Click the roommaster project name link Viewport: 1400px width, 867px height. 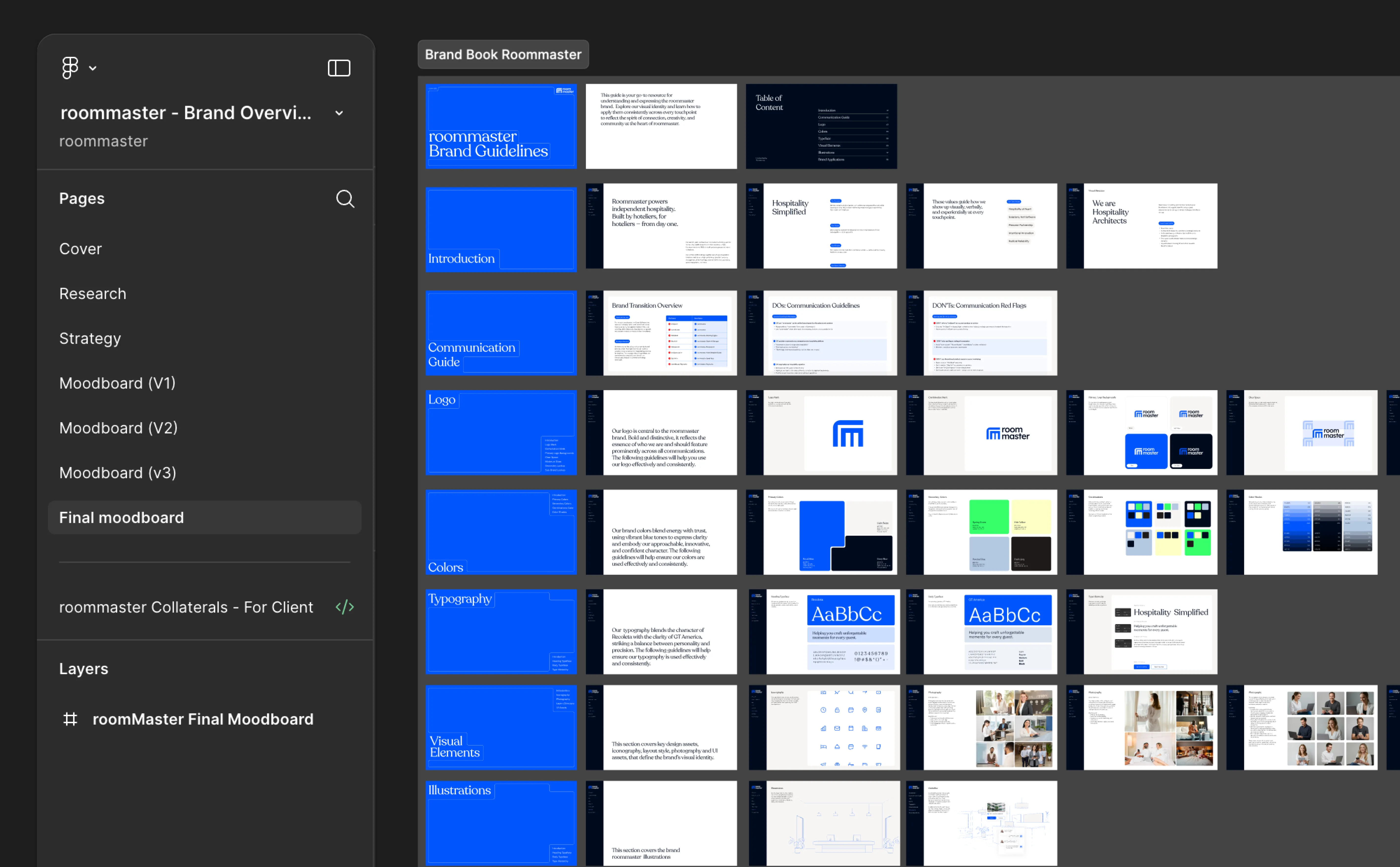coord(103,141)
